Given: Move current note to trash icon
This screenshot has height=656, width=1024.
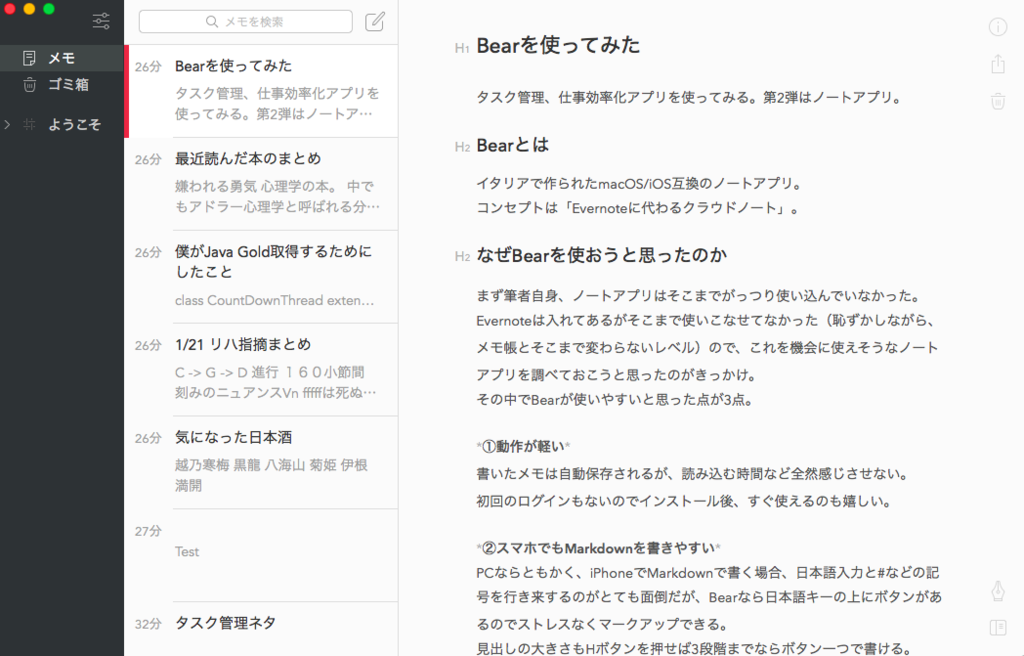Looking at the screenshot, I should tap(998, 101).
